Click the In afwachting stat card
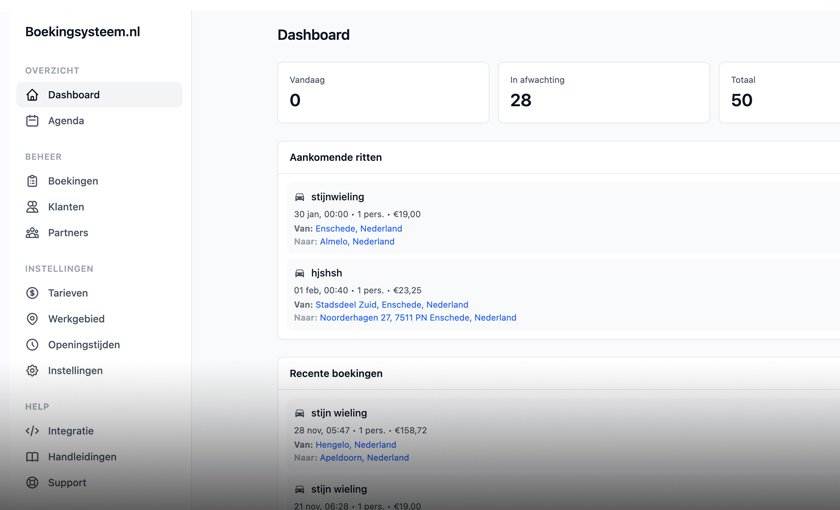 click(603, 93)
